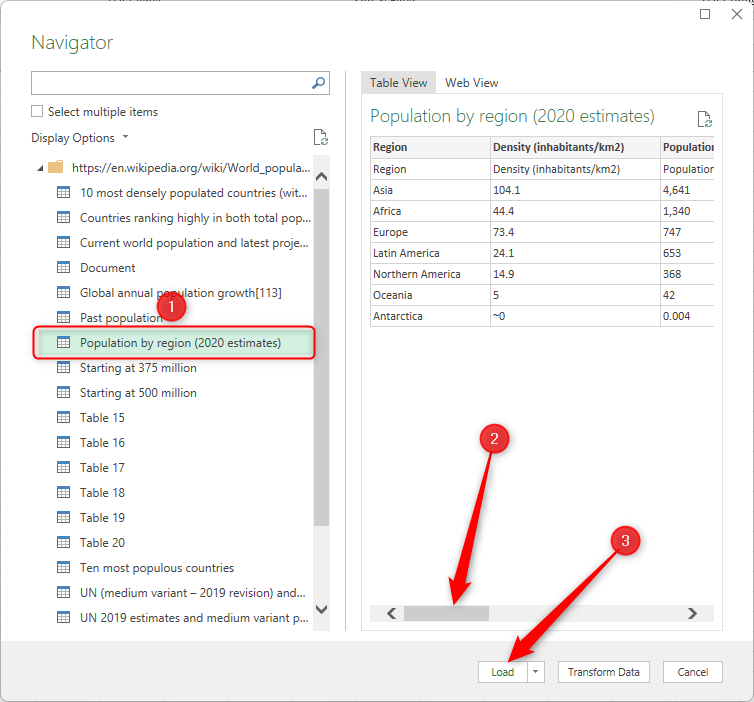Viewport: 754px width, 702px height.
Task: Click the Cancel button
Action: pos(692,672)
